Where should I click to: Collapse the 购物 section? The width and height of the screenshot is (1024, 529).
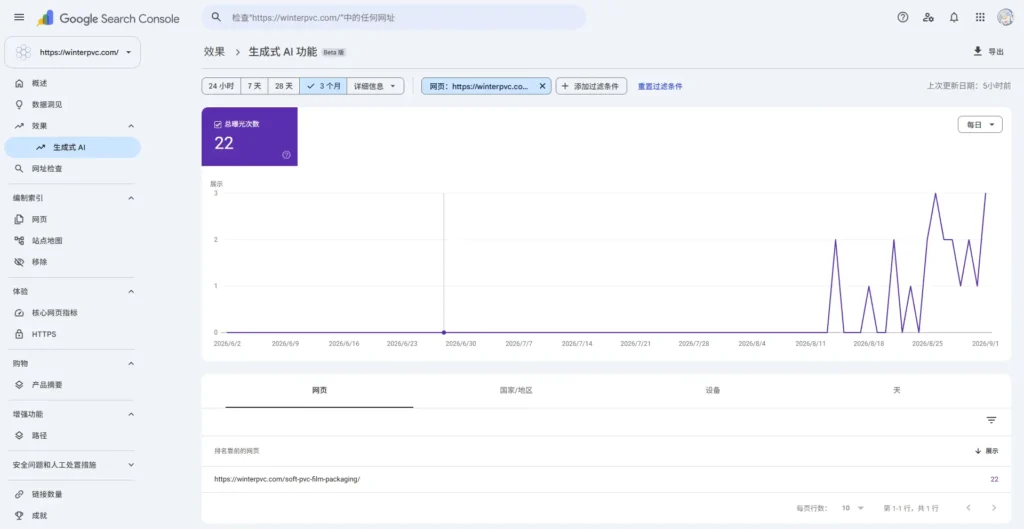pos(131,364)
